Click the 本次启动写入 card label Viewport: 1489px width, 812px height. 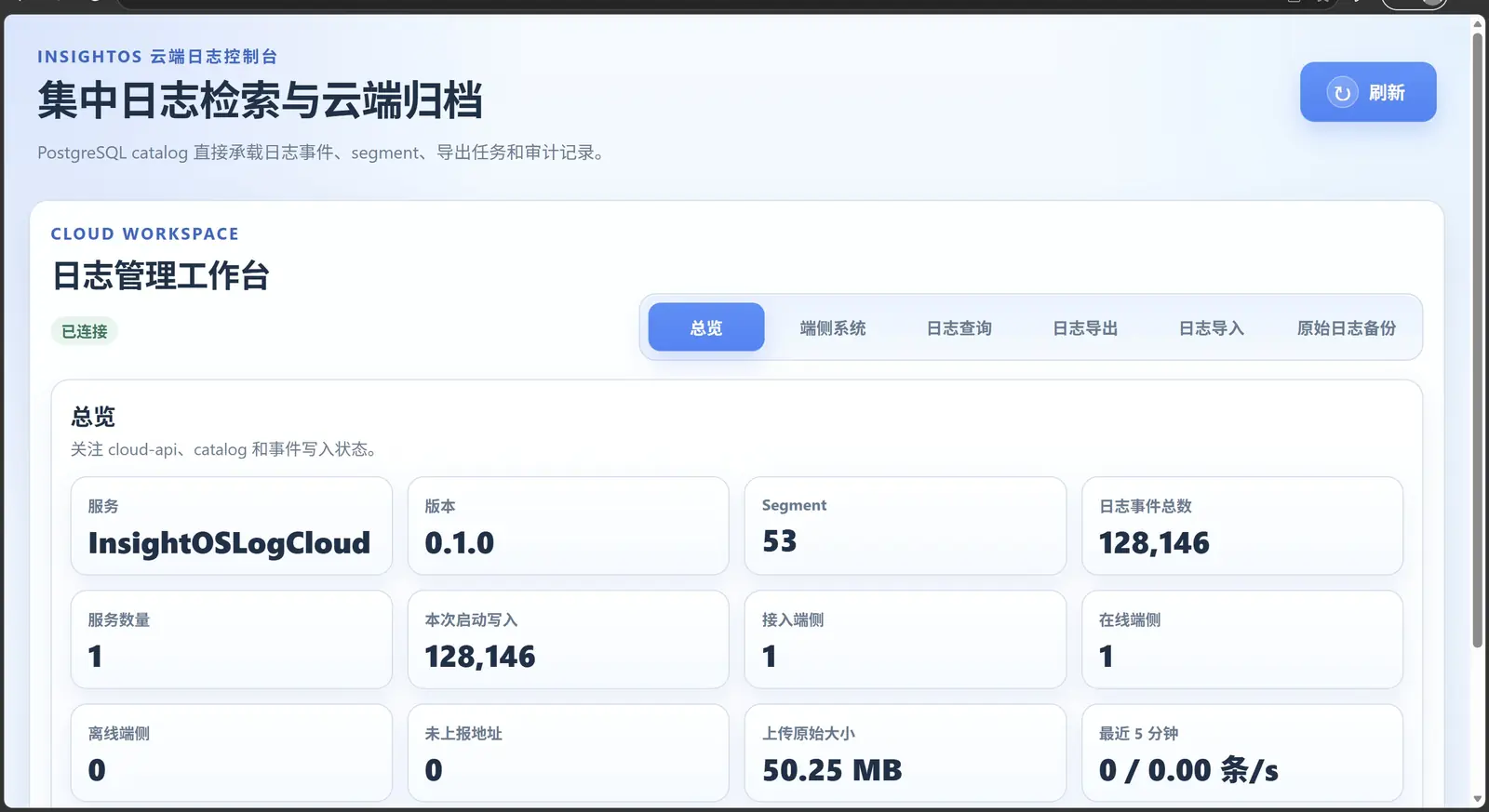(x=471, y=619)
